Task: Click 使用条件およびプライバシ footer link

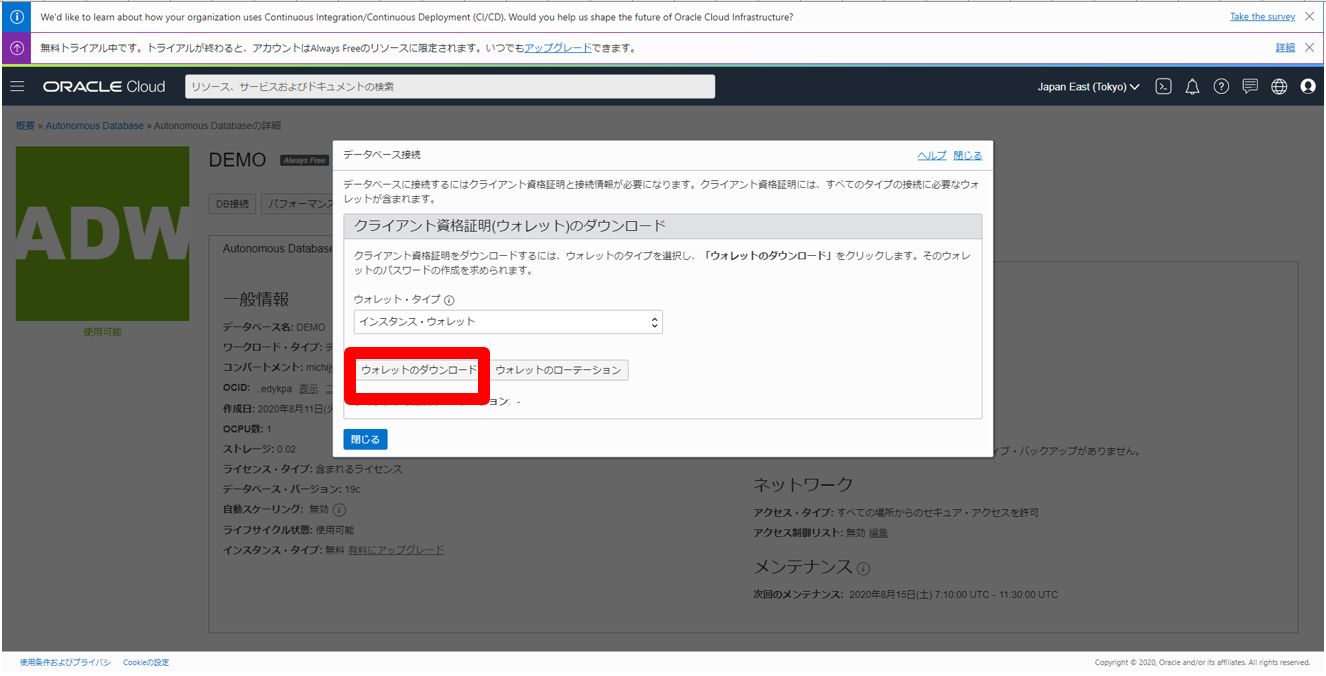Action: tap(65, 662)
